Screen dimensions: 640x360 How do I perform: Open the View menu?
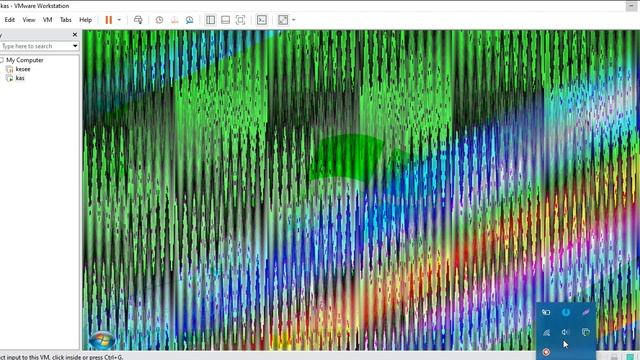pos(29,20)
